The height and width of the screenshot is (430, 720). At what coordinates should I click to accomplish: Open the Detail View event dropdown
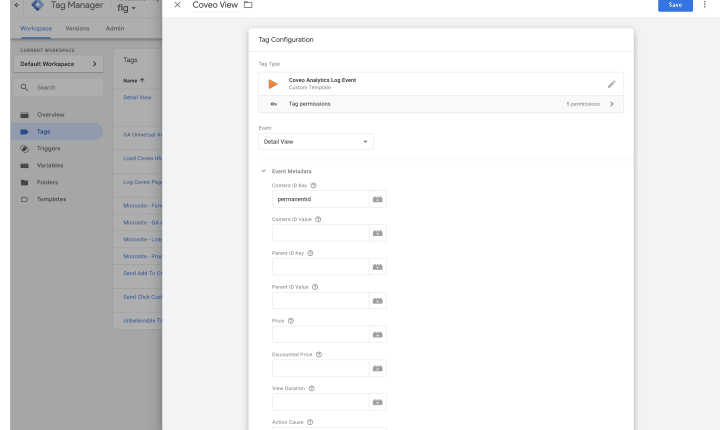(315, 141)
